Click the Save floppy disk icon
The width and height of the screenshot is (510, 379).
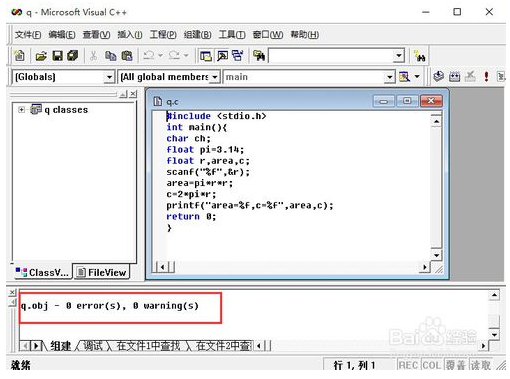pos(57,56)
